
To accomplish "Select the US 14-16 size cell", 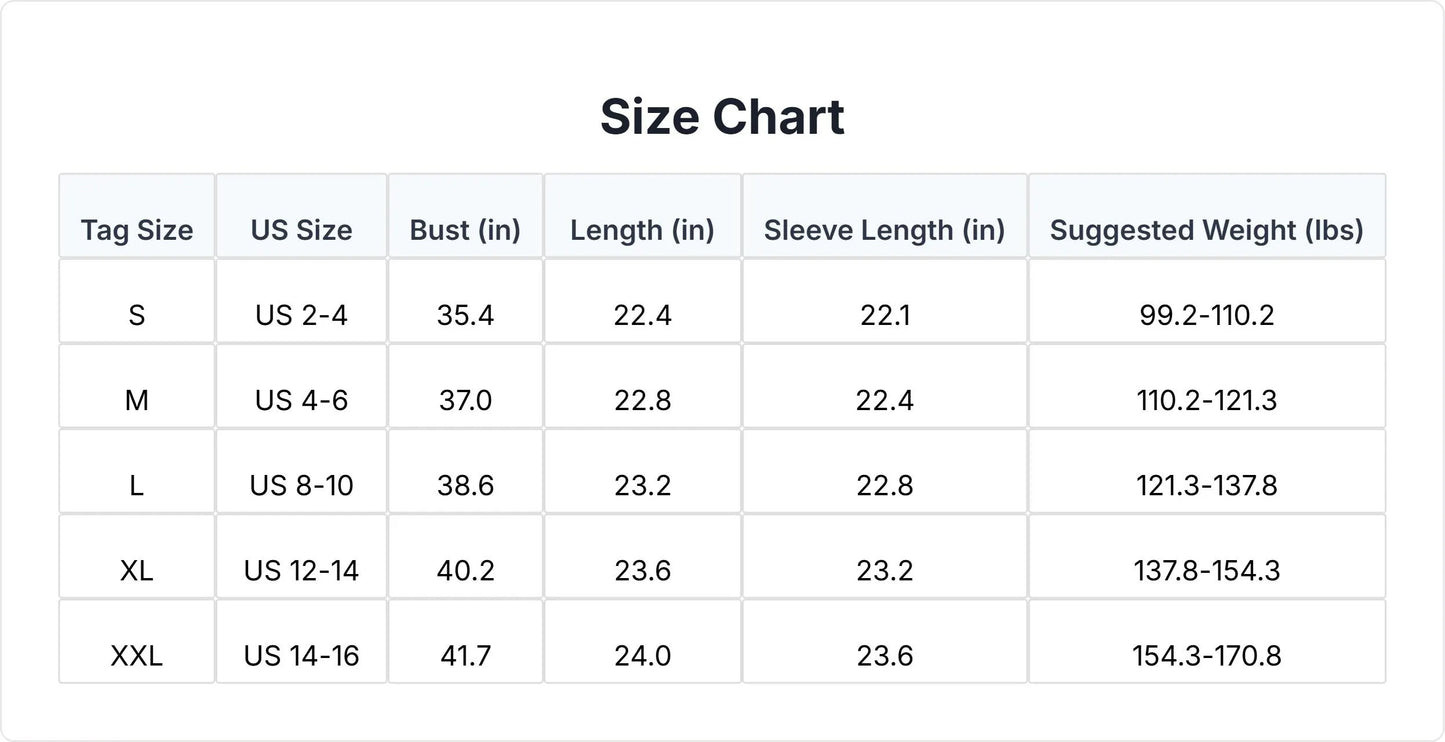I will (301, 641).
